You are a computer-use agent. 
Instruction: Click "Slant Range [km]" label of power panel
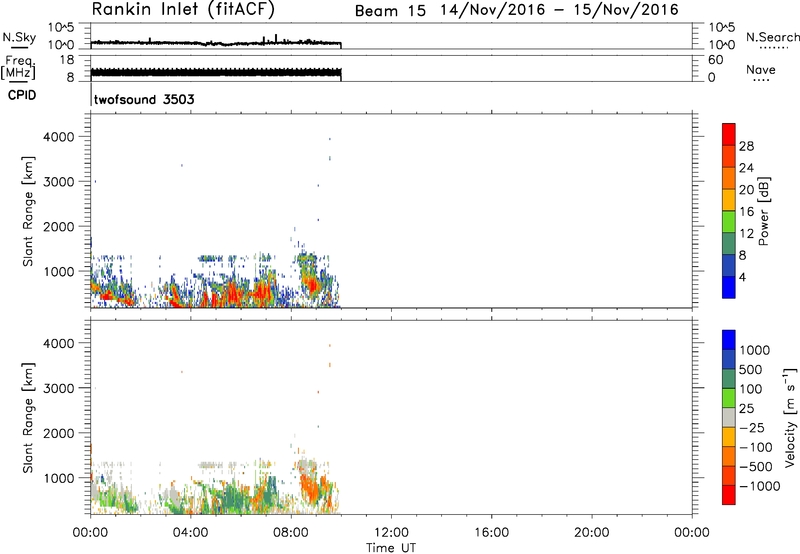point(28,211)
